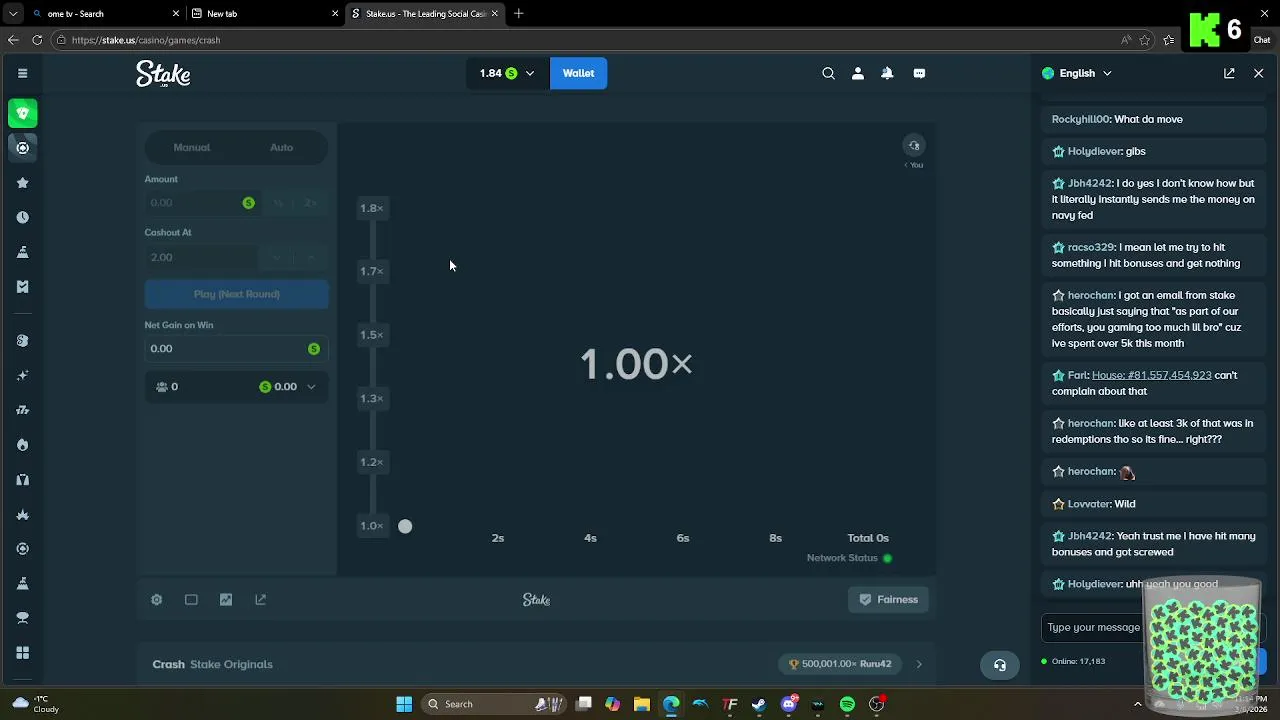Viewport: 1280px width, 720px height.
Task: Open Discord from the taskbar
Action: [x=789, y=704]
